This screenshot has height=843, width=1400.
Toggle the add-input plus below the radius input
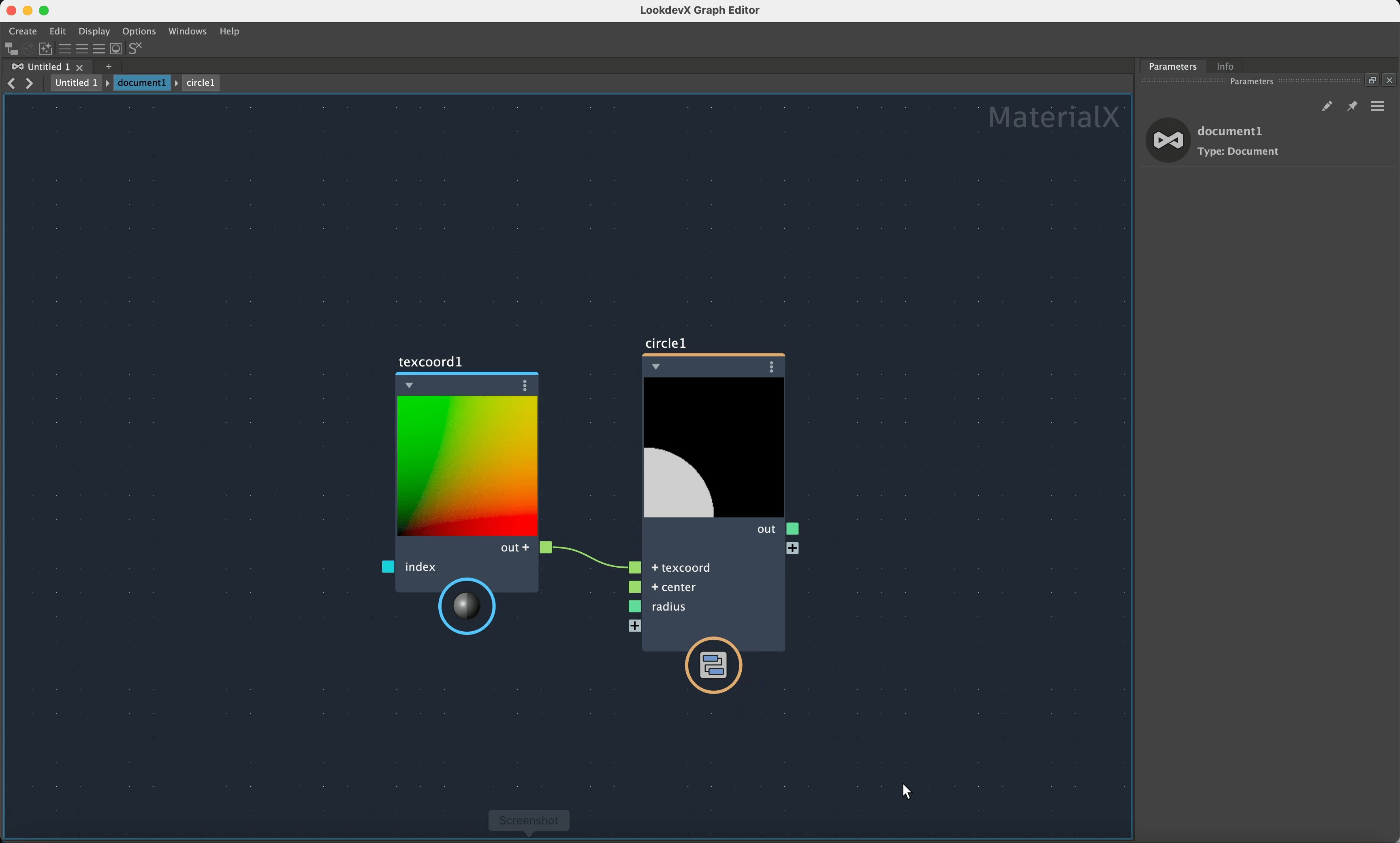click(635, 626)
